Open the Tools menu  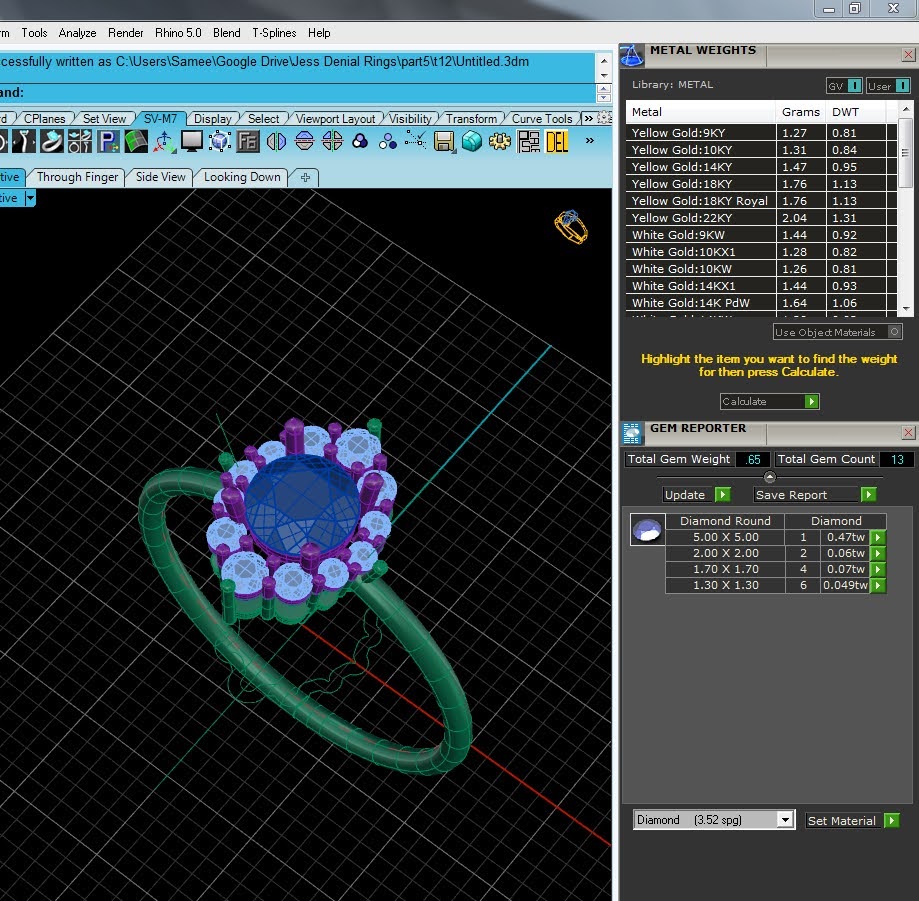[x=35, y=33]
